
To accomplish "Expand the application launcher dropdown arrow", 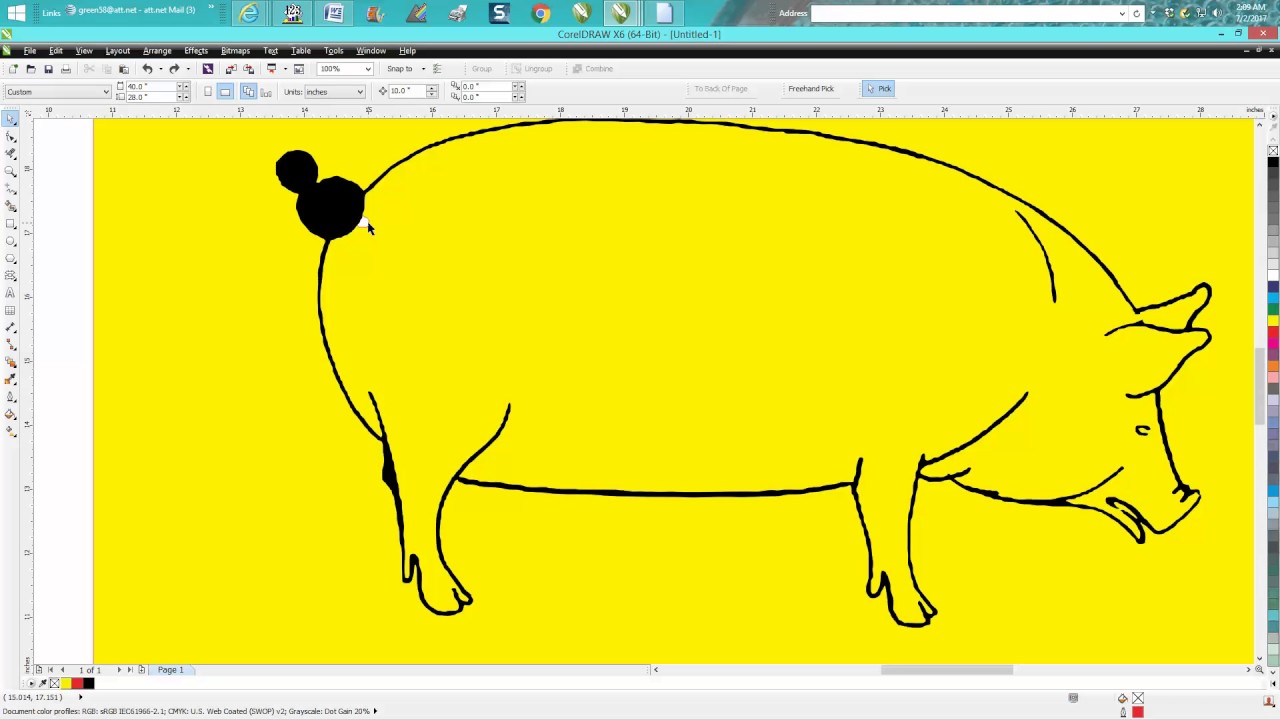I will pyautogui.click(x=283, y=69).
